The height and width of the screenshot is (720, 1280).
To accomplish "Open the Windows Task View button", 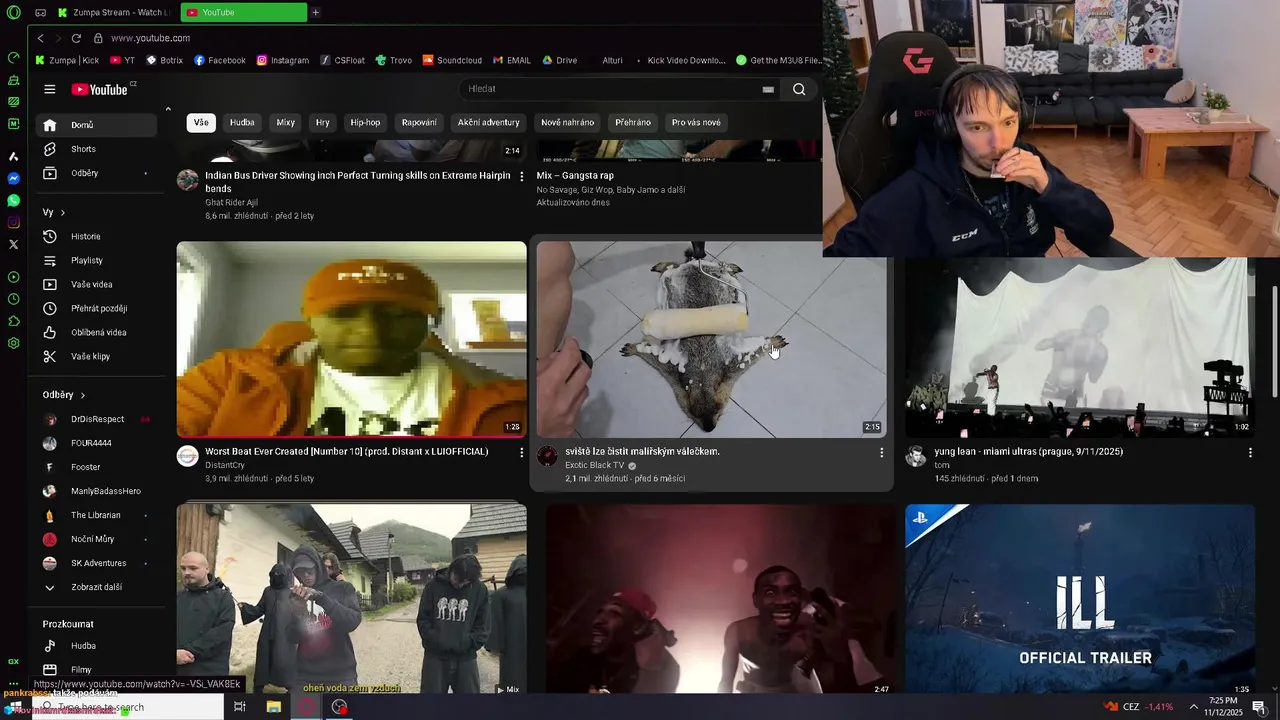I will tap(240, 707).
